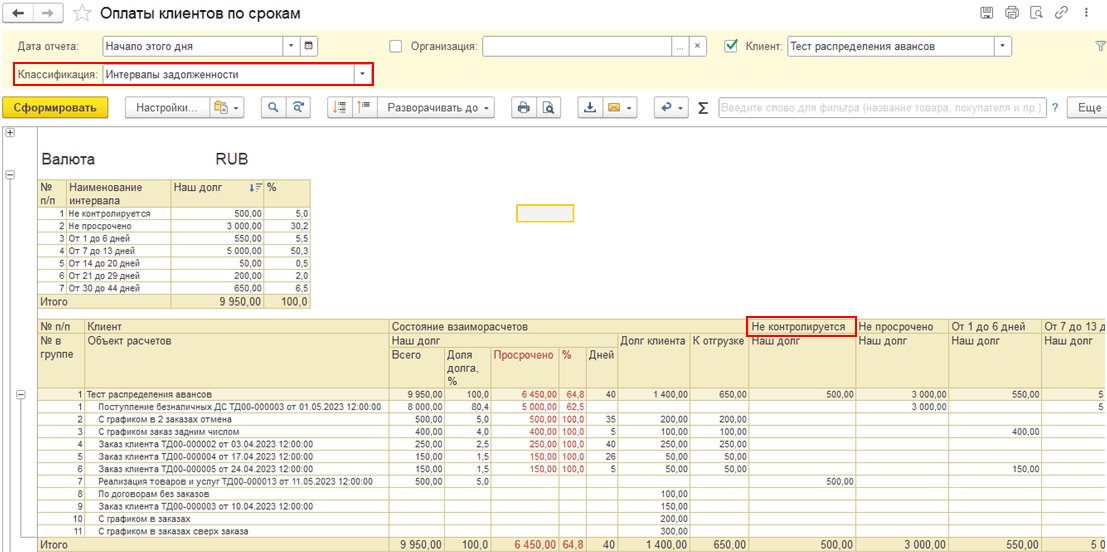Add report to favorites with star icon

coord(83,14)
